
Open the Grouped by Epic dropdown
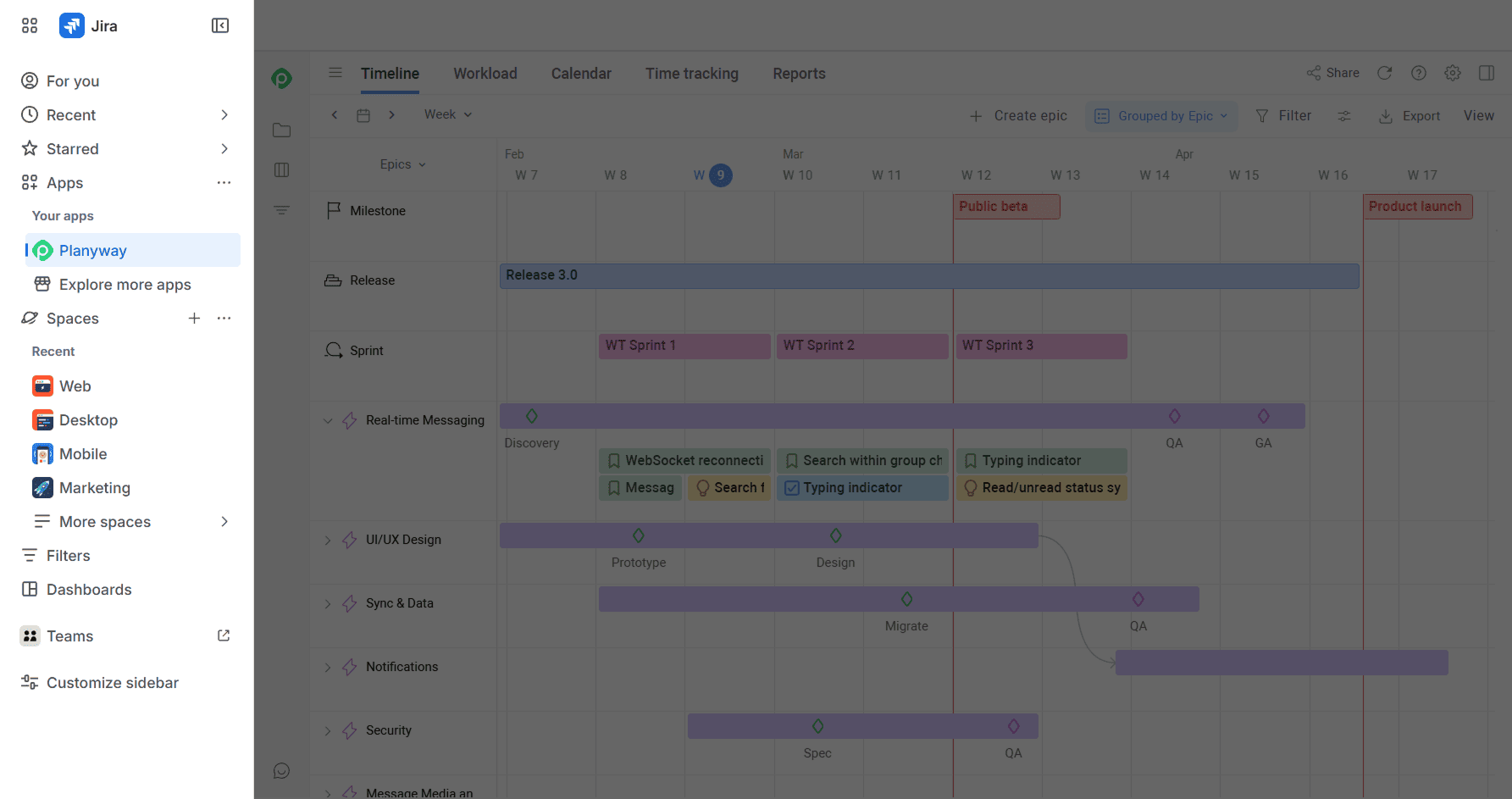coord(1161,116)
